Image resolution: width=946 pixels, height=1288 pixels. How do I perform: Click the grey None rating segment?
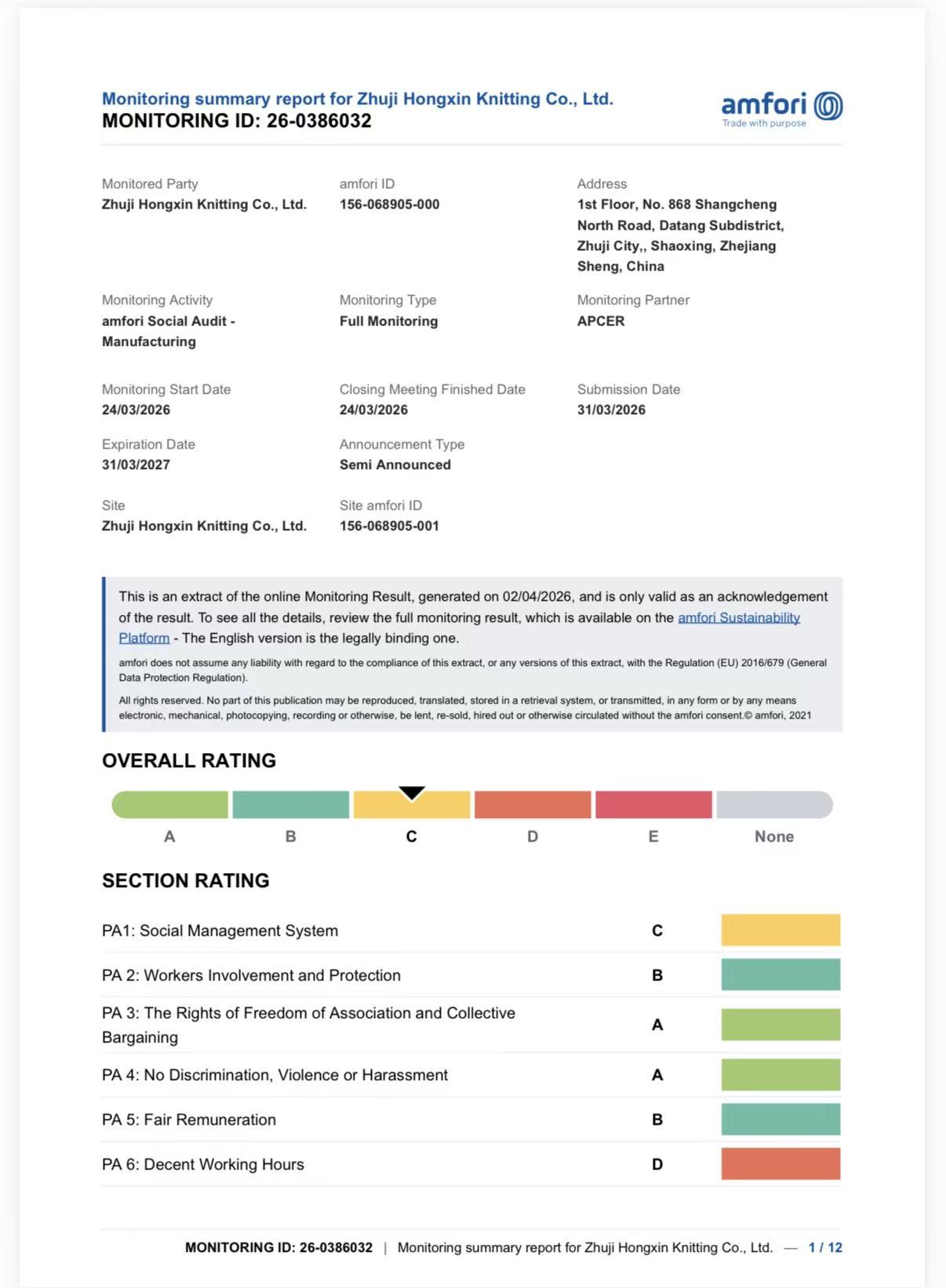pyautogui.click(x=775, y=805)
